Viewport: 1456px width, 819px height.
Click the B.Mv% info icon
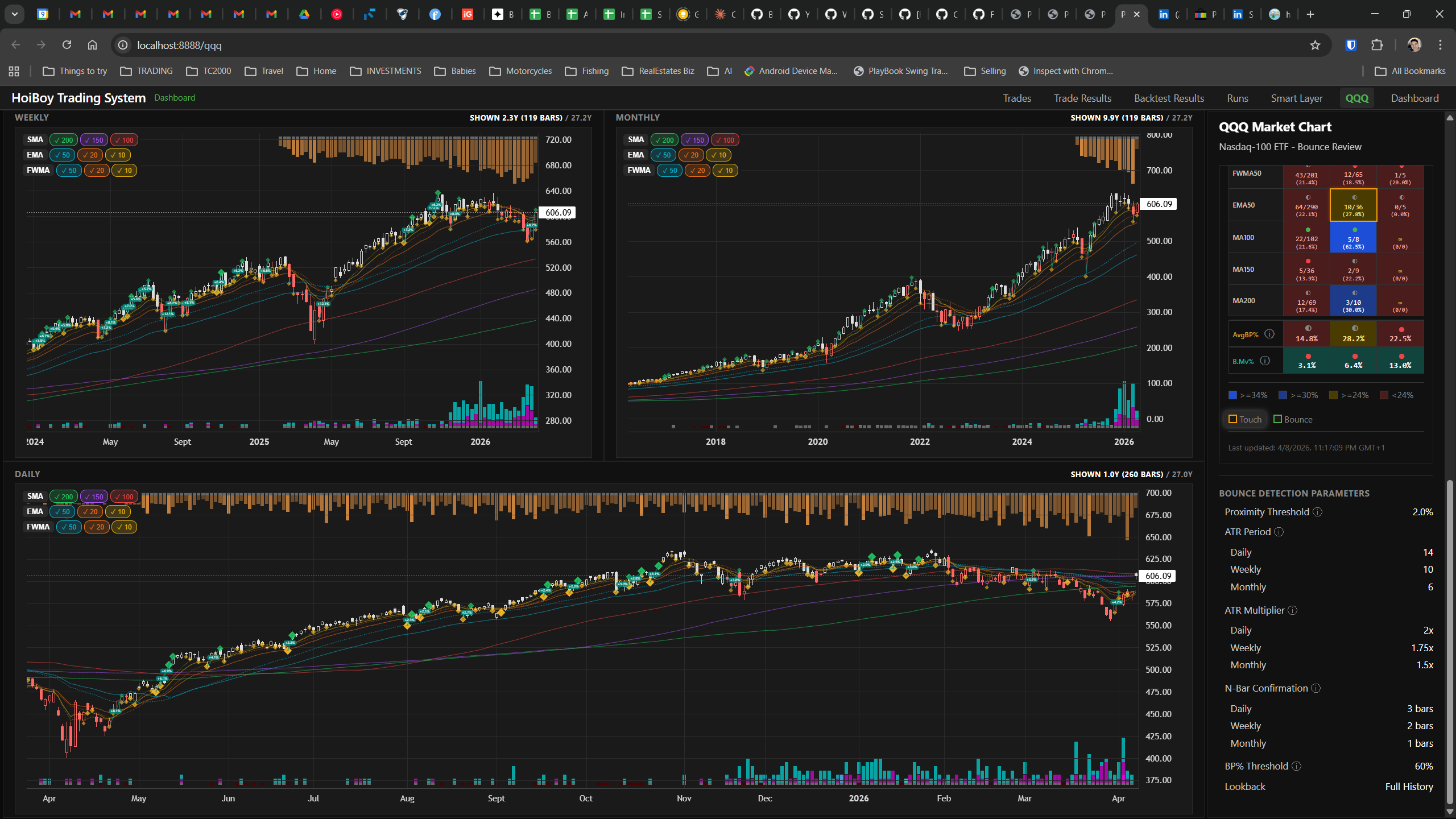point(1265,361)
